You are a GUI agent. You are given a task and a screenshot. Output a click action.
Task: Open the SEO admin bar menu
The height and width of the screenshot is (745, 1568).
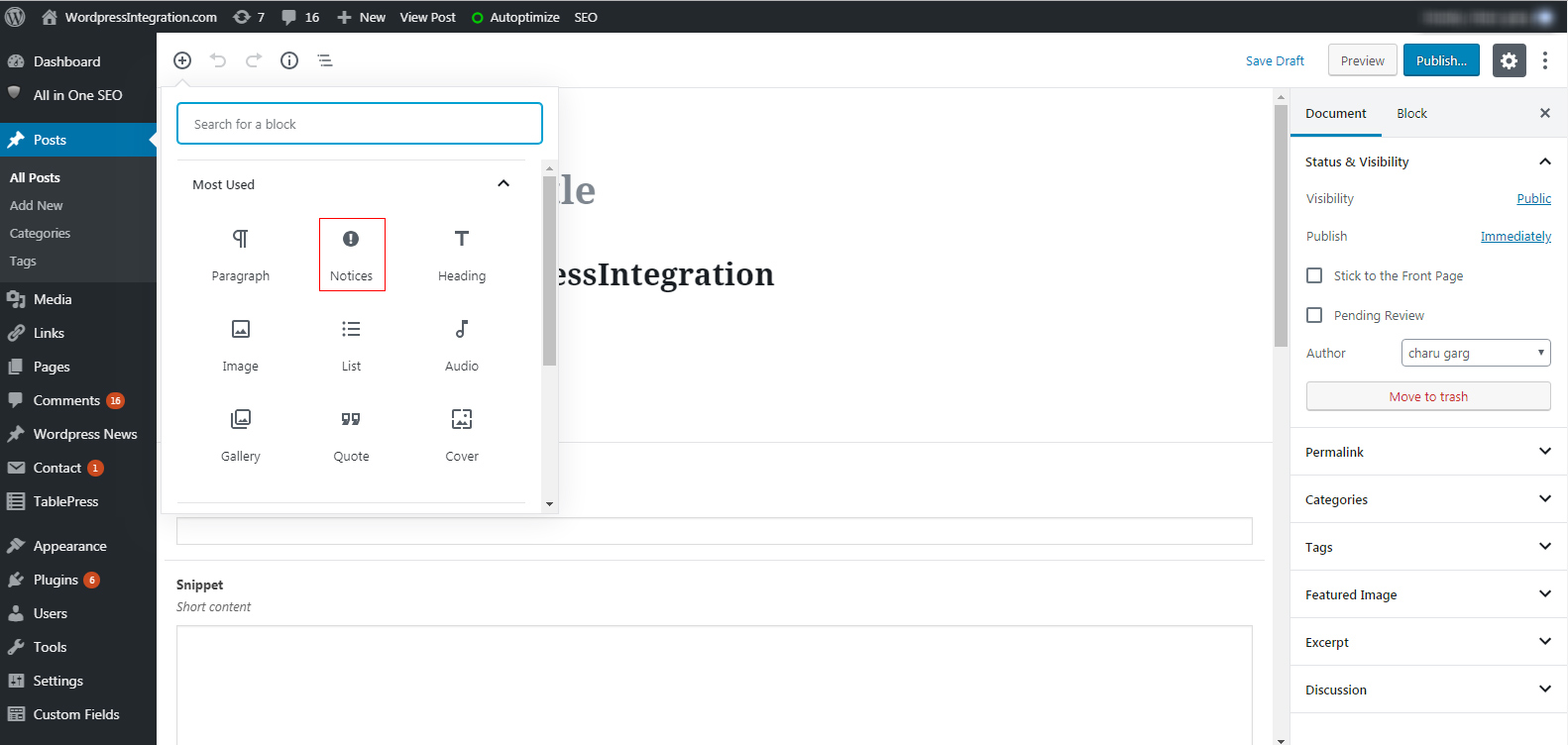click(586, 17)
